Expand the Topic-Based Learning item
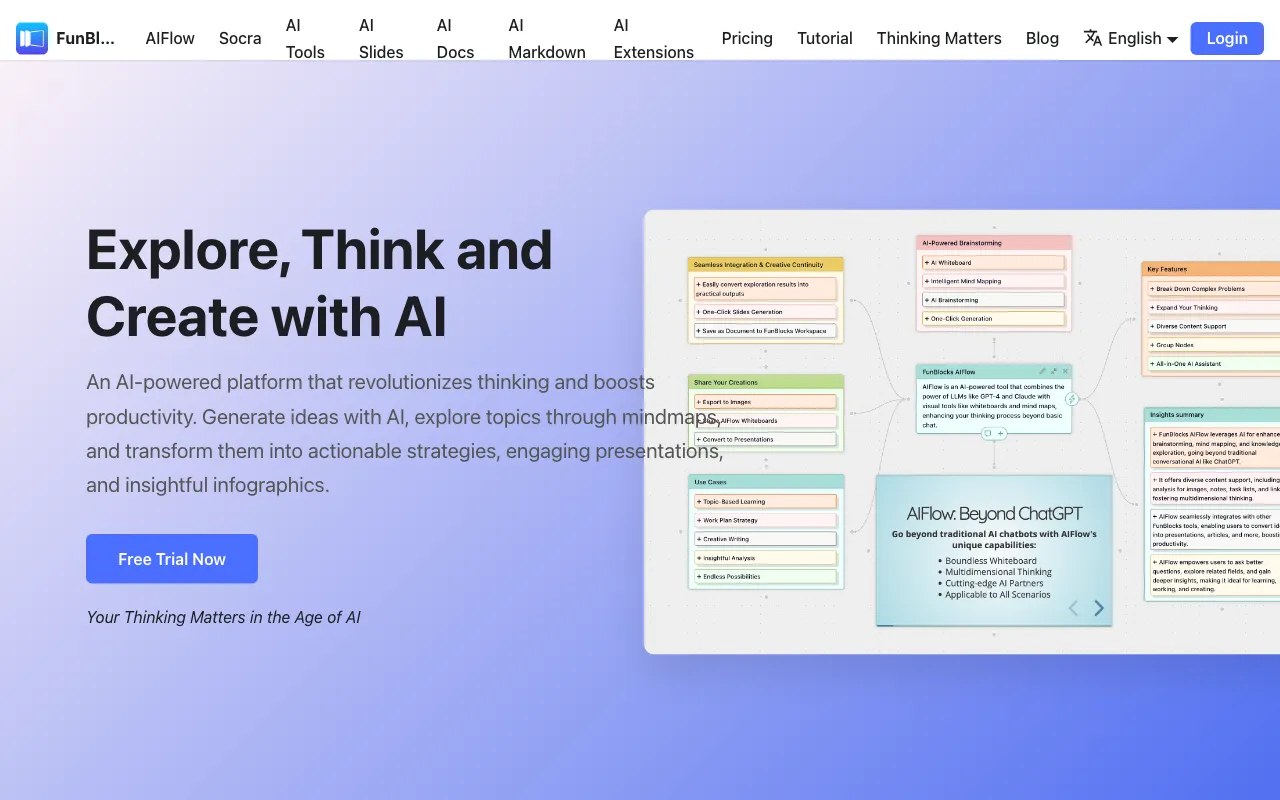 (x=765, y=502)
